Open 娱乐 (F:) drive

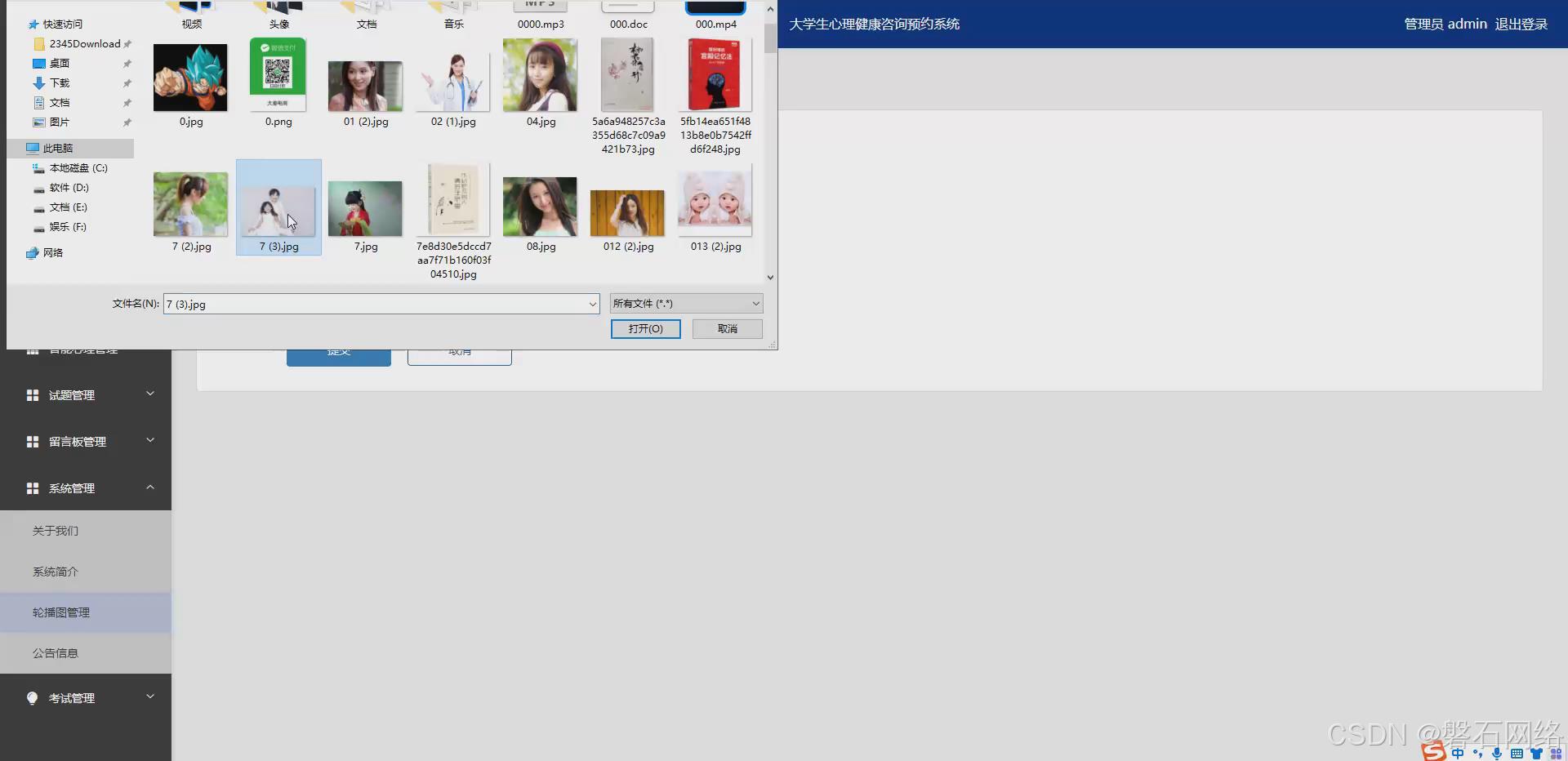68,227
